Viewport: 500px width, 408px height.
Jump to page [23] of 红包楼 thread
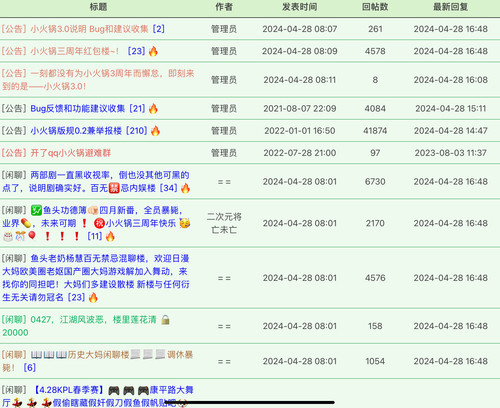pyautogui.click(x=136, y=51)
